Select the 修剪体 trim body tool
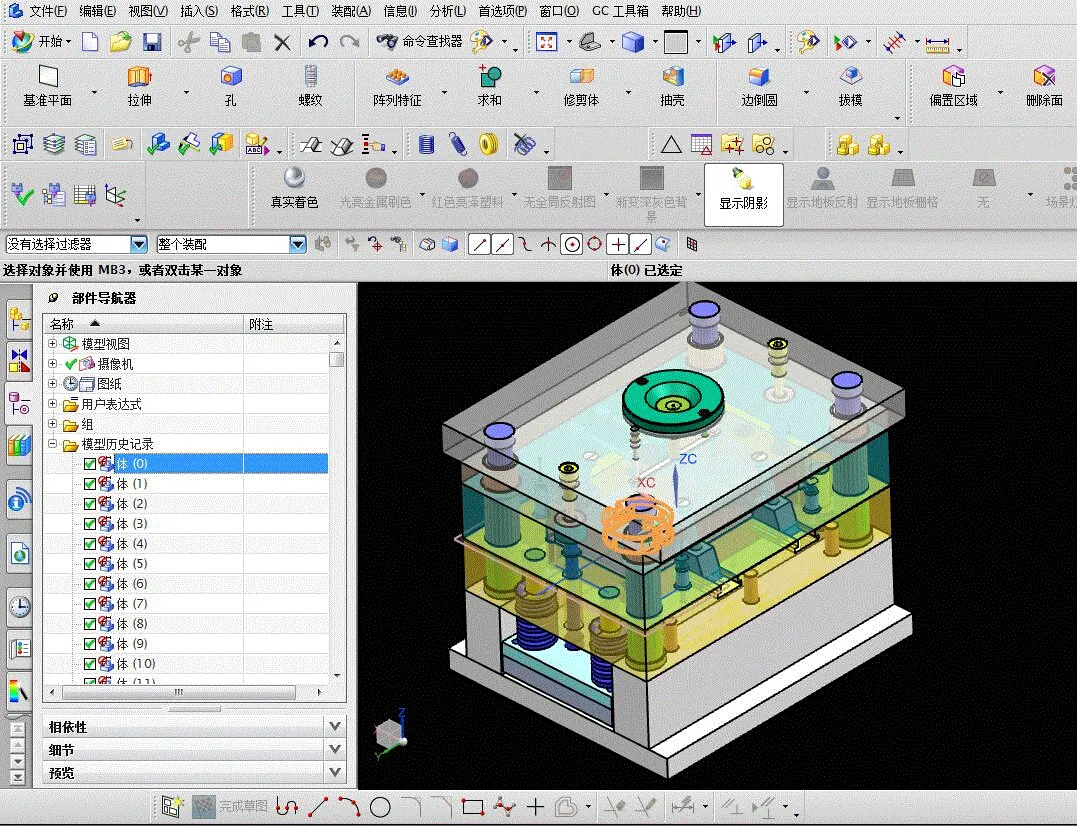This screenshot has height=826, width=1077. (581, 87)
